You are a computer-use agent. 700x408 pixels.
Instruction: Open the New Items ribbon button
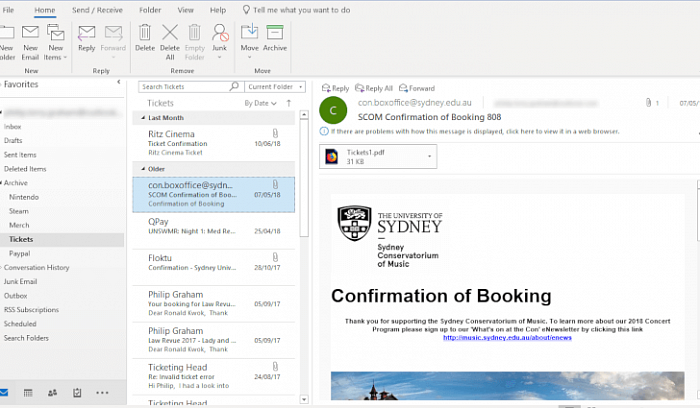pos(55,42)
